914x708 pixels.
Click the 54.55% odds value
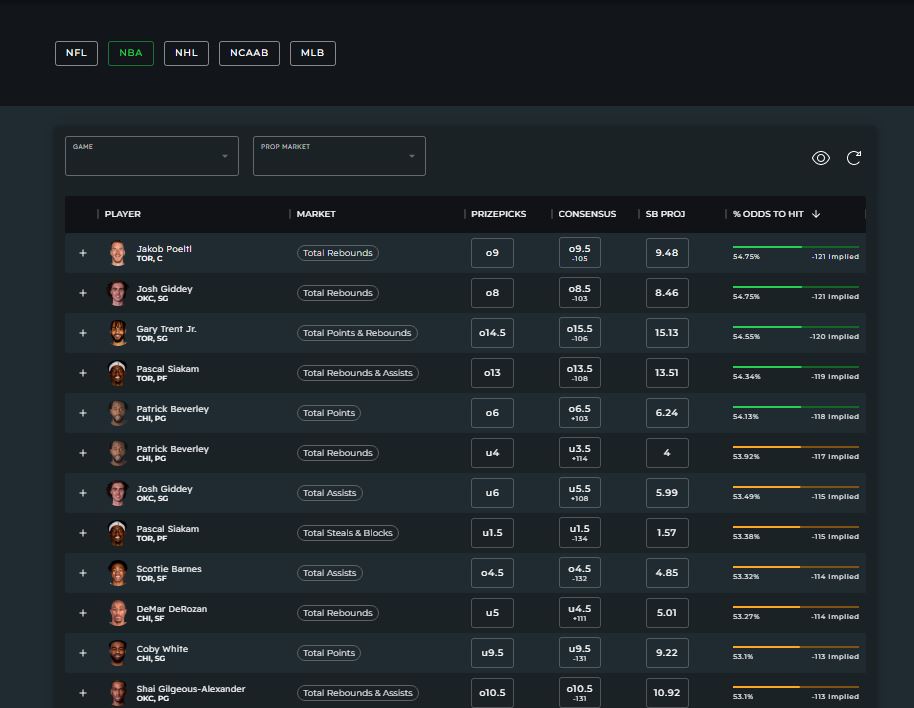pyautogui.click(x=746, y=337)
